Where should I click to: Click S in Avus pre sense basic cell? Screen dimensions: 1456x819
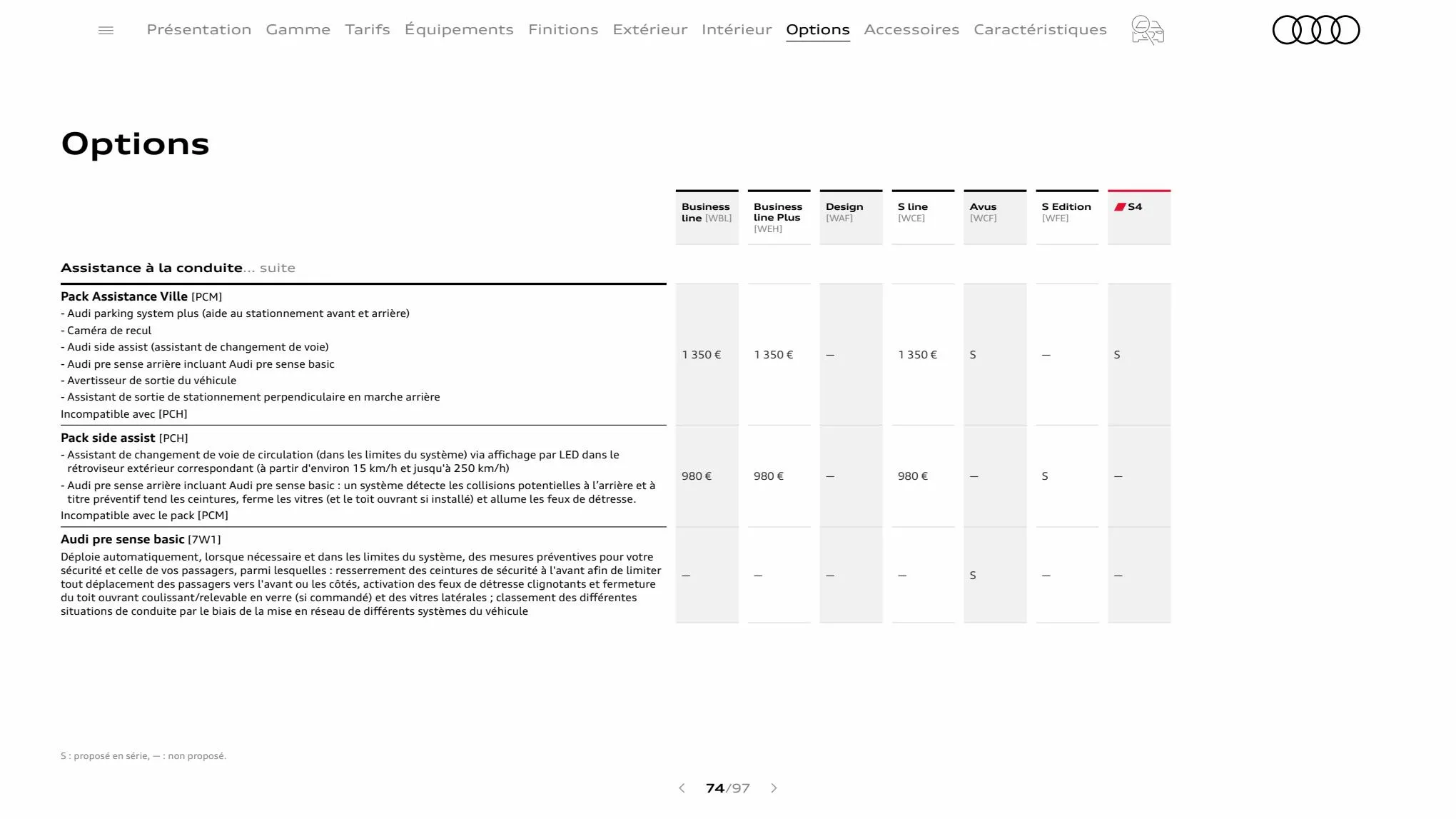[973, 576]
